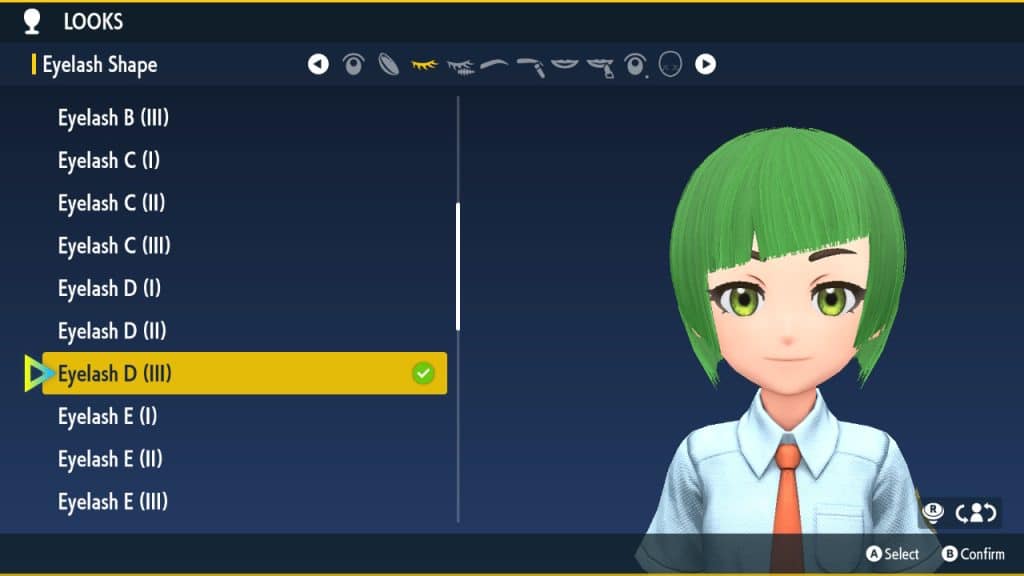The width and height of the screenshot is (1024, 576).
Task: Open the eyelash color mascara icon
Action: 460,67
